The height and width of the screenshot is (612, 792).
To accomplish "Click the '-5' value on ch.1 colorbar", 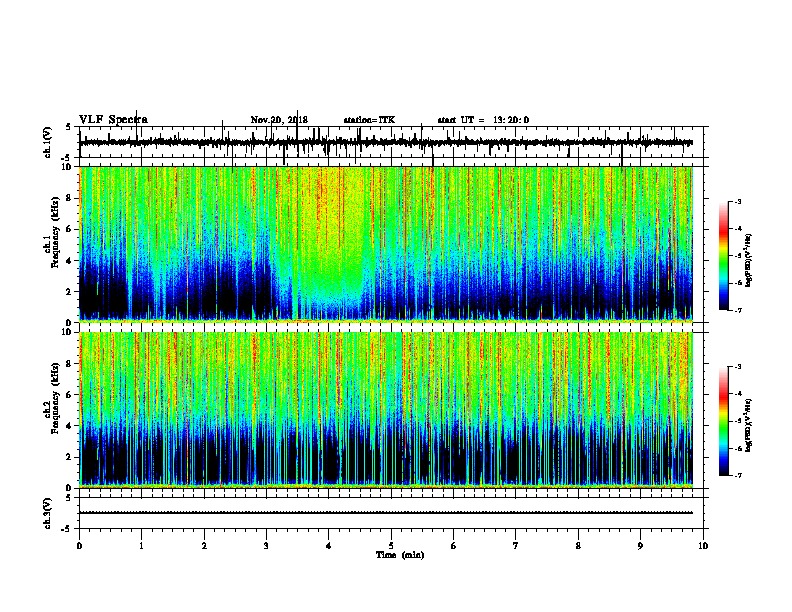I will click(738, 256).
